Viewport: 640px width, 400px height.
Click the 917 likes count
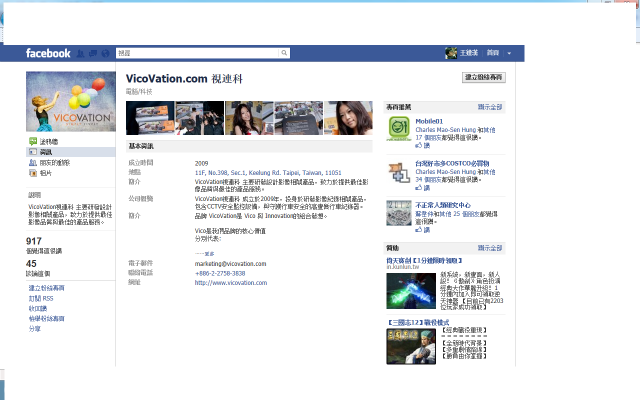click(34, 241)
